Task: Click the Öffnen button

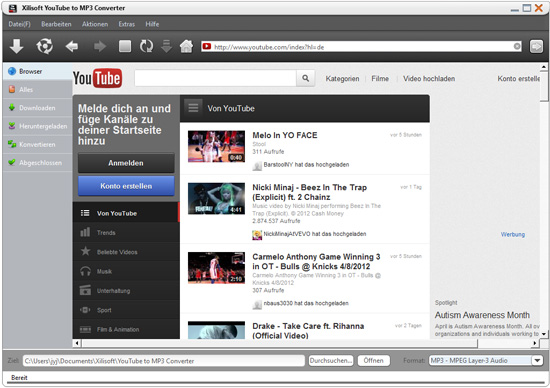Action: pyautogui.click(x=374, y=360)
